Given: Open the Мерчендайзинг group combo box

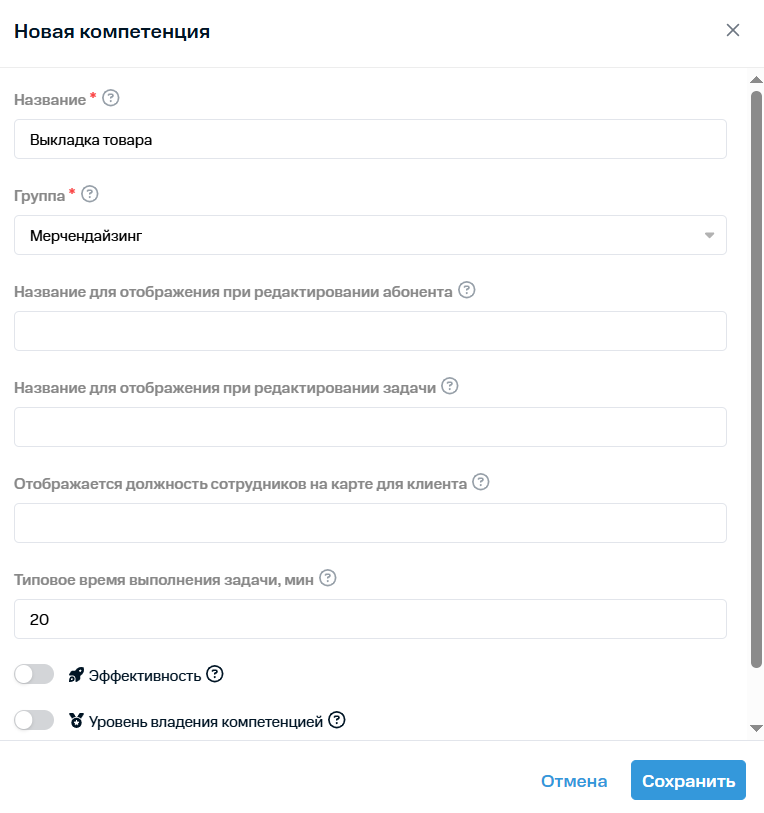Looking at the screenshot, I should [x=370, y=235].
